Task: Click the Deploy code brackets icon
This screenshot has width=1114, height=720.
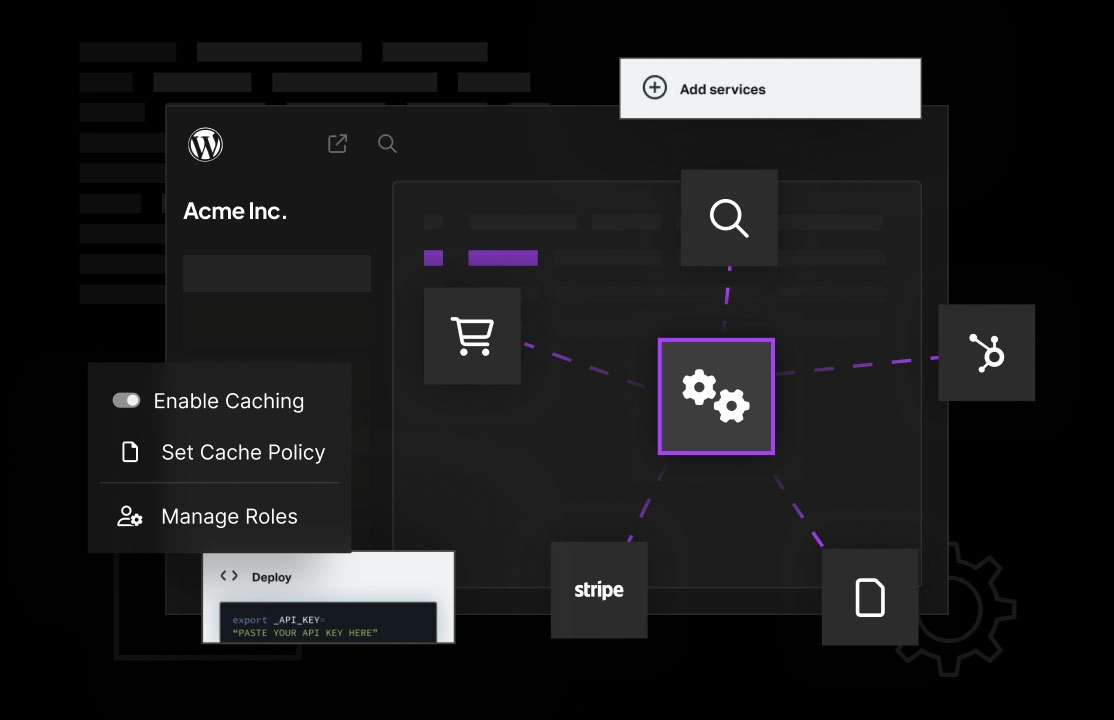Action: pyautogui.click(x=229, y=576)
